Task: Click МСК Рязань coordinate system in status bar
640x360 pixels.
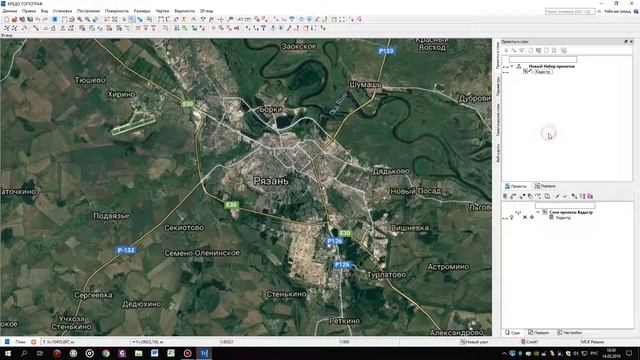Action: tap(593, 342)
